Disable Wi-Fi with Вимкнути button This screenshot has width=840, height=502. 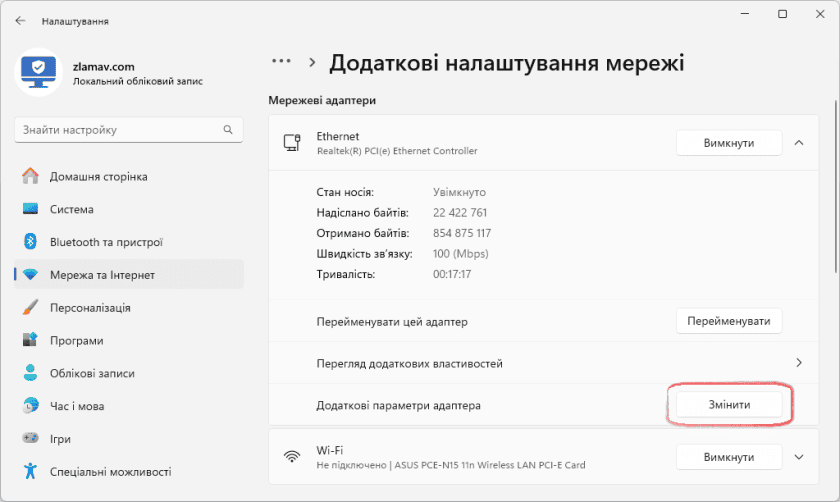(729, 457)
